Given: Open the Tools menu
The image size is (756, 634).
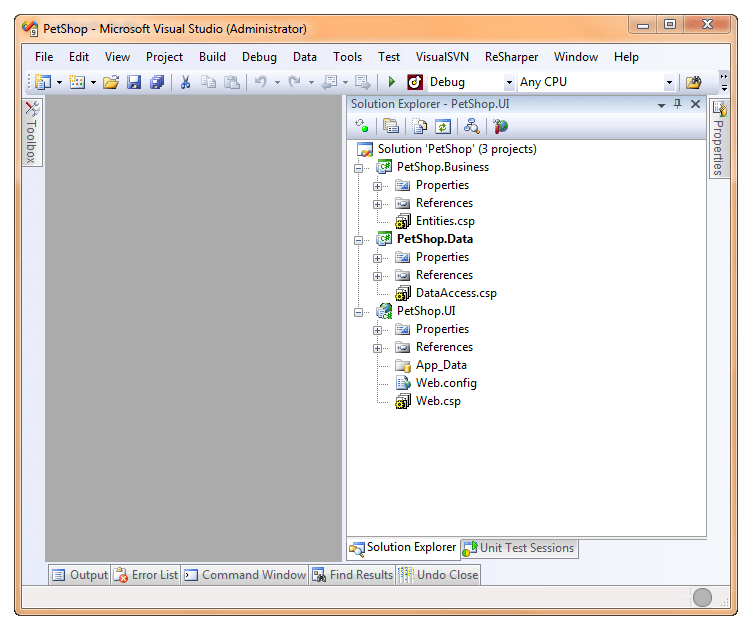Looking at the screenshot, I should tap(347, 57).
